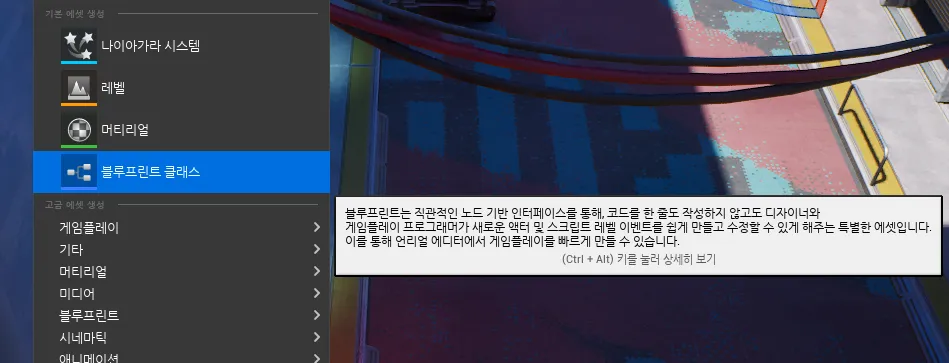The height and width of the screenshot is (363, 949).
Task: Select the 나이아가라 시스템 menu entry label
Action: [x=151, y=45]
